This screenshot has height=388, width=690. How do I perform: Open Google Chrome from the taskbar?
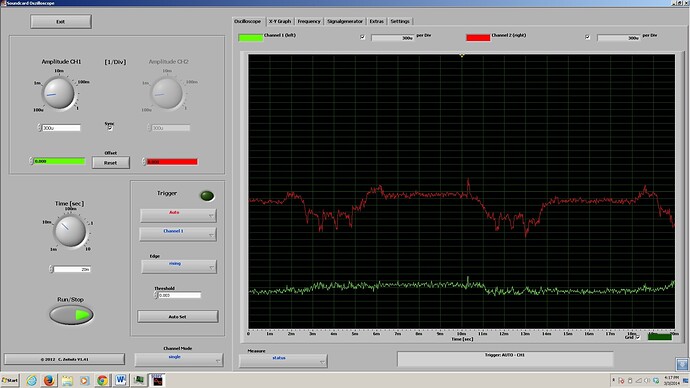click(102, 380)
